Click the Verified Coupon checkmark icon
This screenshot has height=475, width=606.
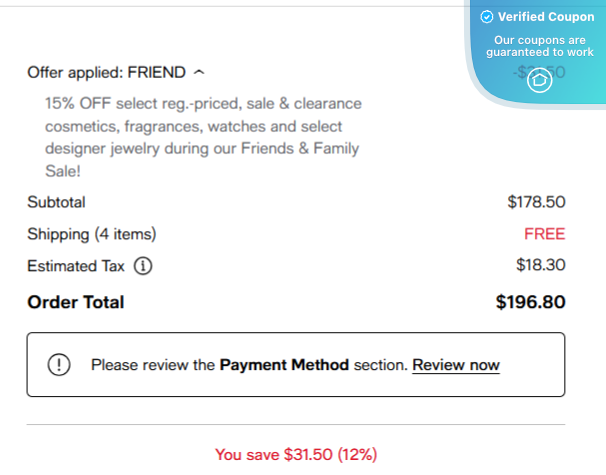(486, 17)
